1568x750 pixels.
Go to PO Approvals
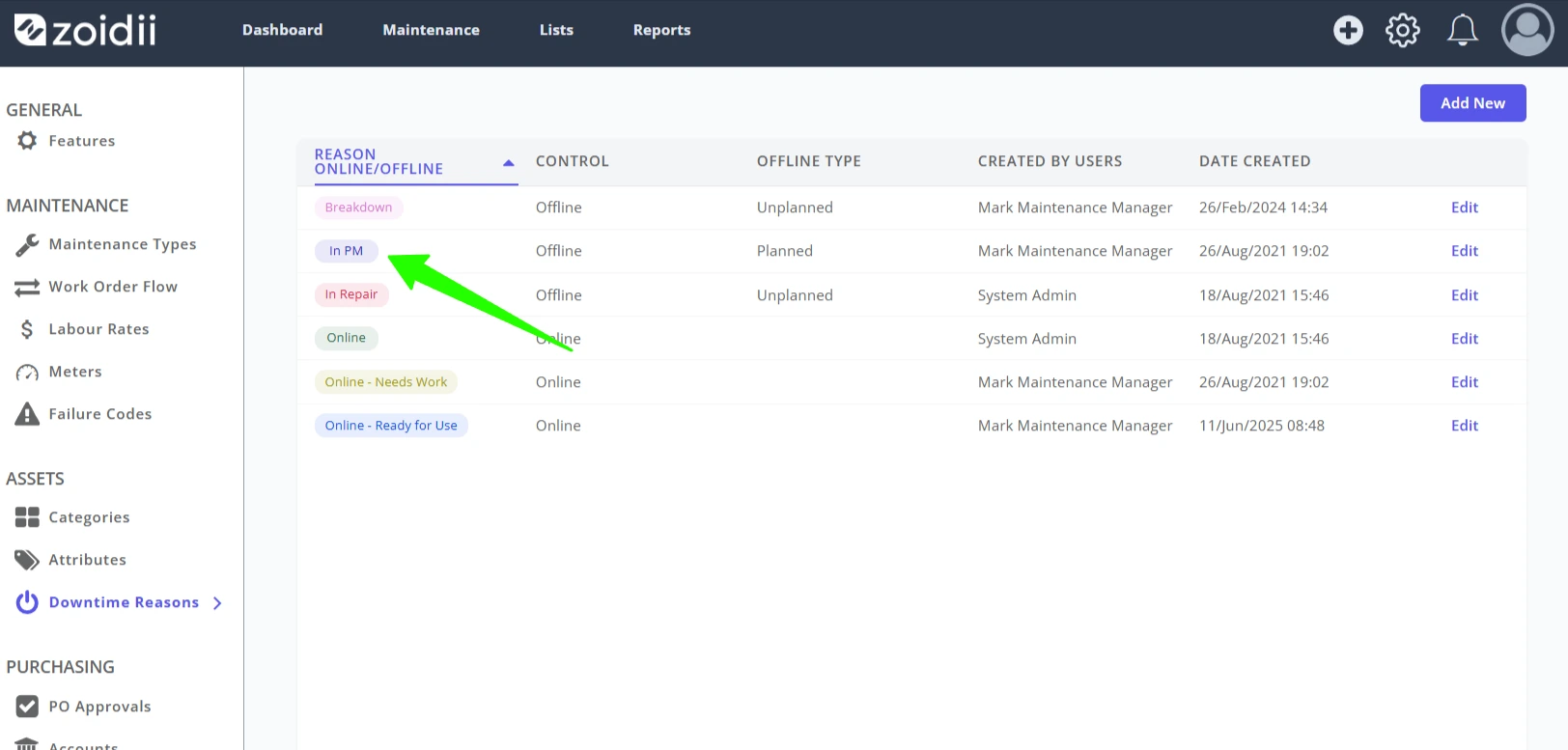99,707
